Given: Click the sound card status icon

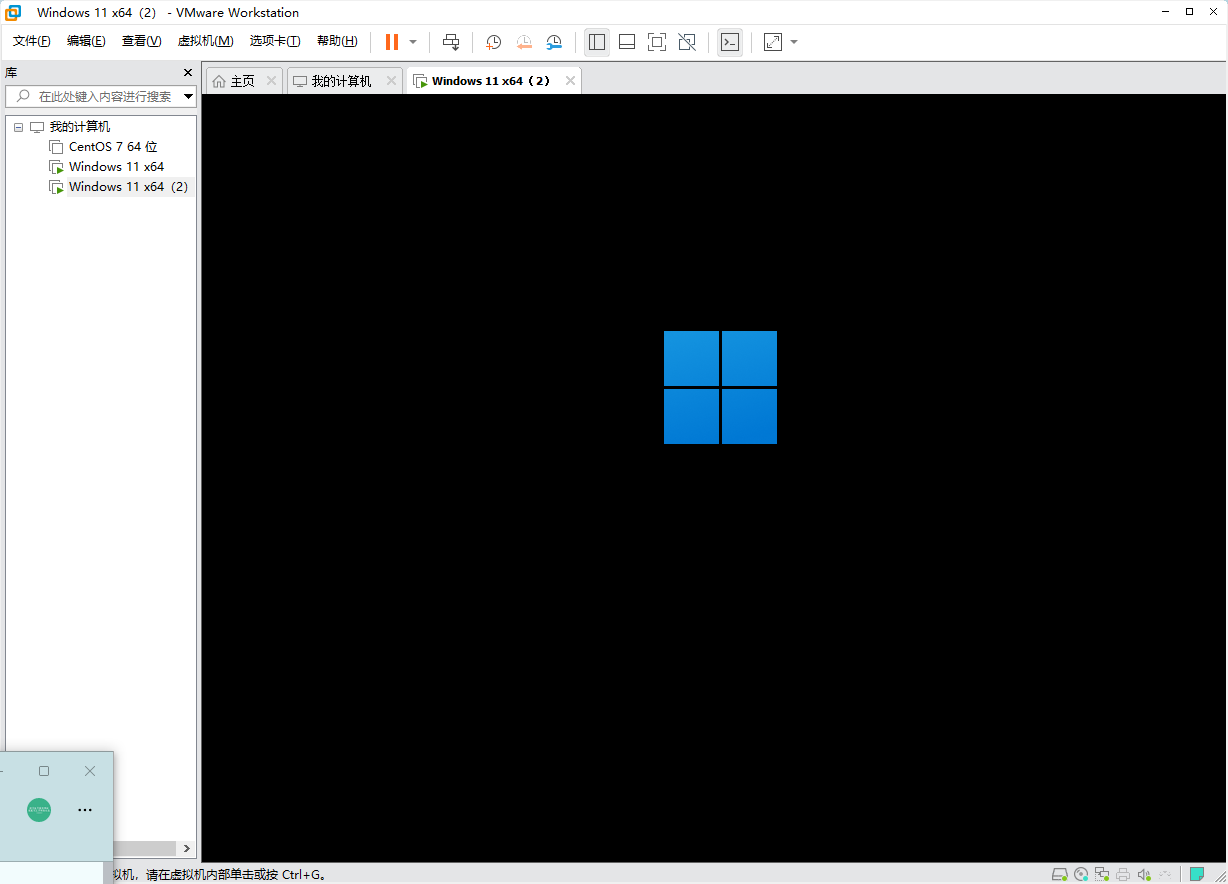Looking at the screenshot, I should pyautogui.click(x=1144, y=874).
